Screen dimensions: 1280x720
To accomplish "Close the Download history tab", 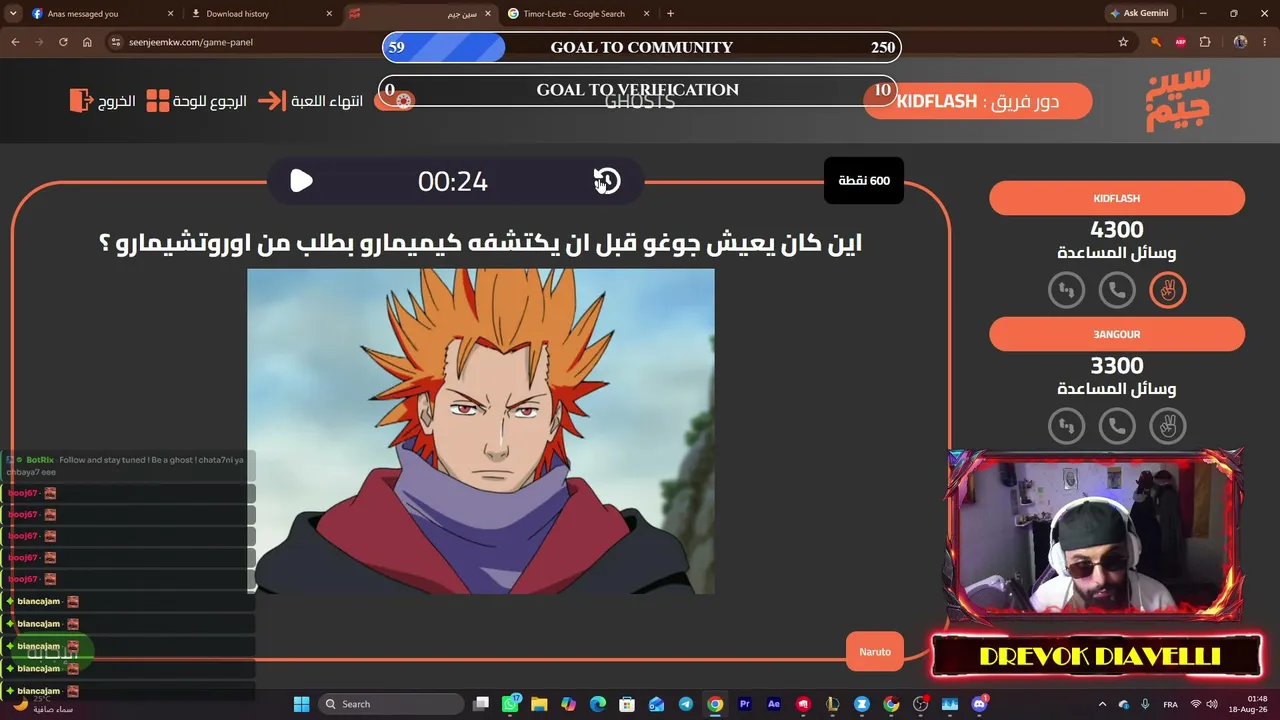I will (x=329, y=14).
